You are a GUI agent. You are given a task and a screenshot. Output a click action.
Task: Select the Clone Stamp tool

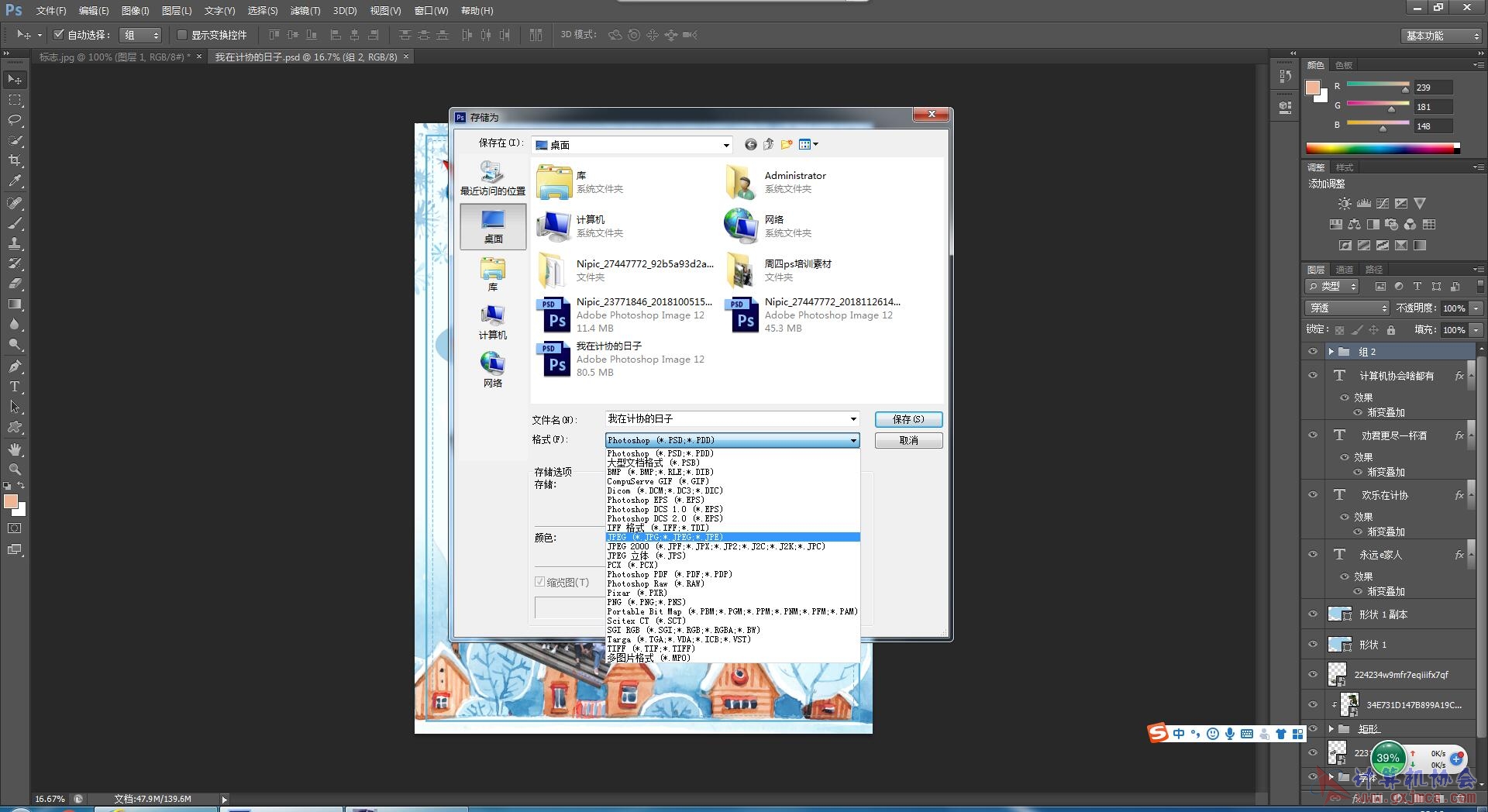point(15,243)
